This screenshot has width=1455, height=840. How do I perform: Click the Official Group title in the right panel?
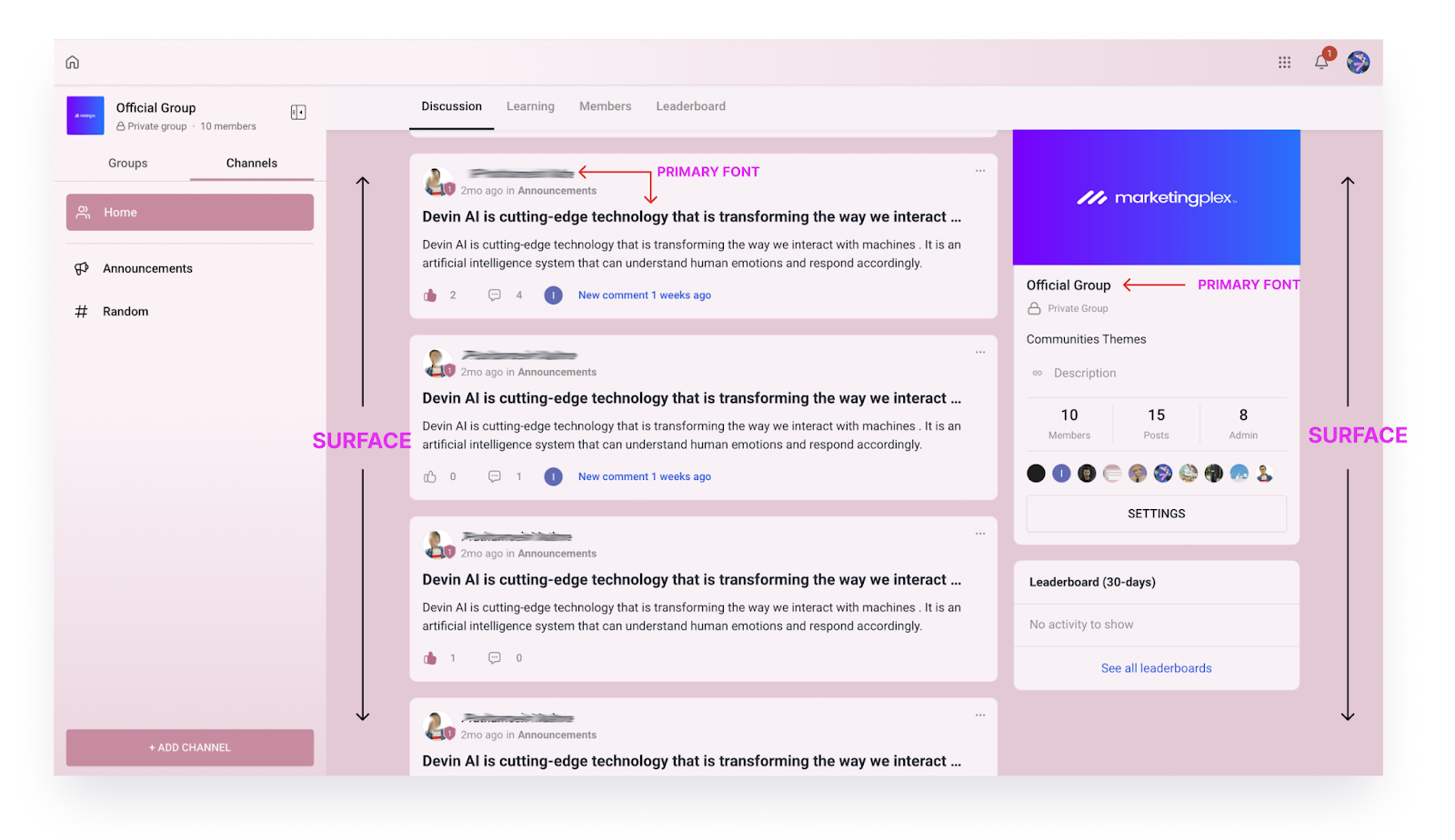tap(1069, 285)
